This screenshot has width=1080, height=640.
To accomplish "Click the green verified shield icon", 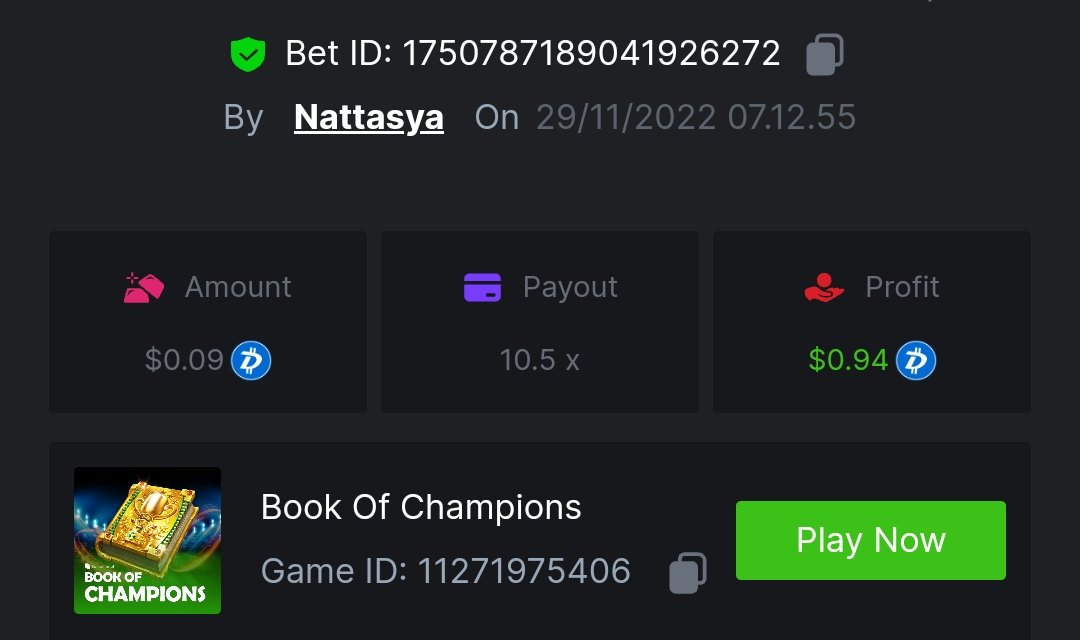I will point(247,54).
